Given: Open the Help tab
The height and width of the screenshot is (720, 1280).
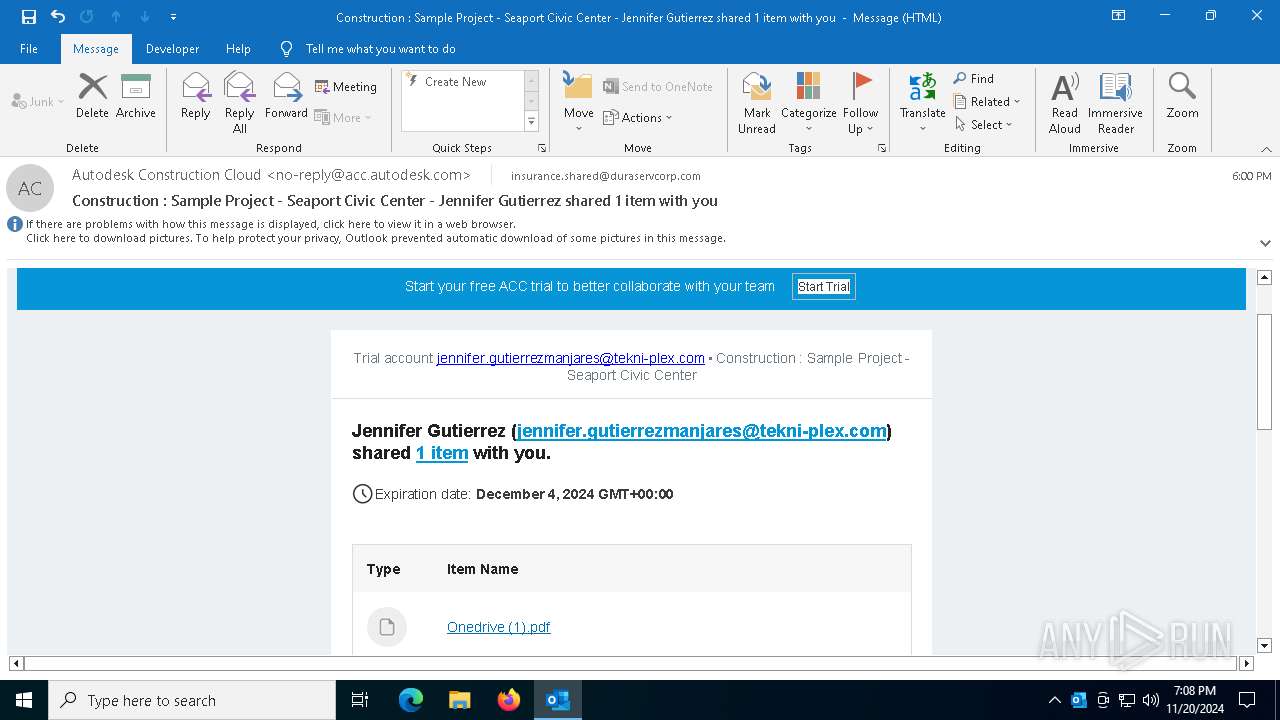Looking at the screenshot, I should coord(238,48).
